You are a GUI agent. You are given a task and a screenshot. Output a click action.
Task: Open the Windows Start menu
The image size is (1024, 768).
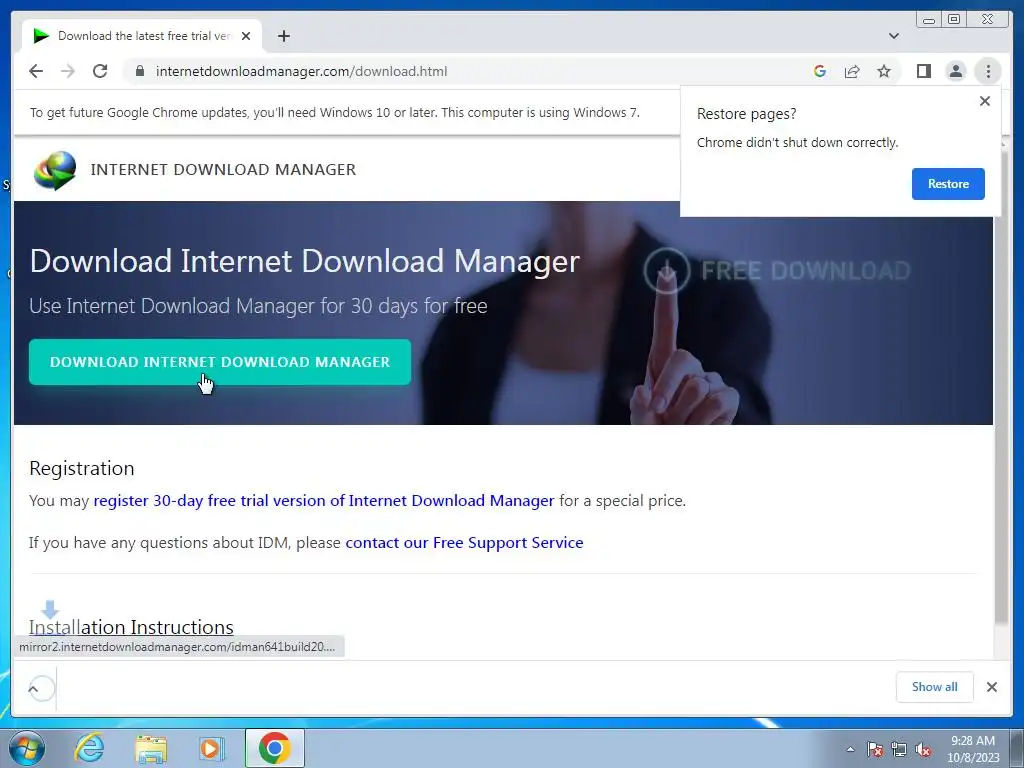coord(26,748)
